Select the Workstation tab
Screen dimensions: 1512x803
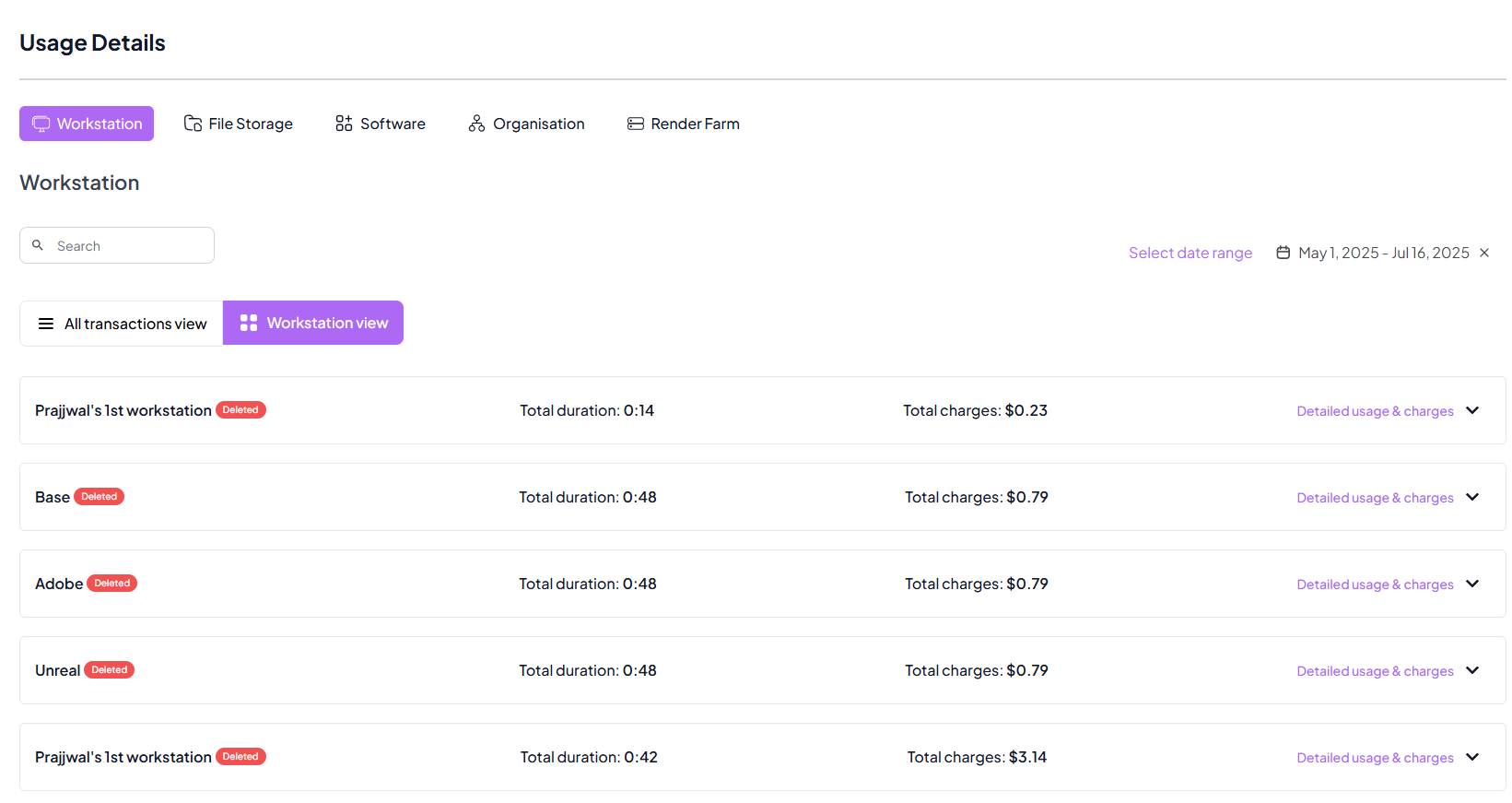(87, 124)
